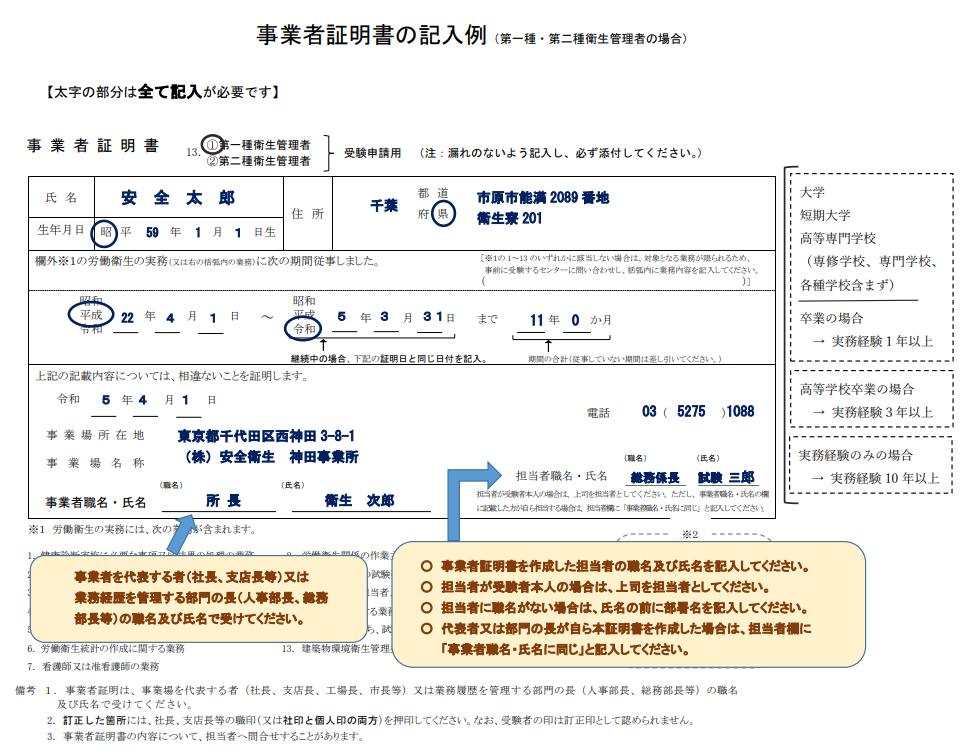Select circled 令和 for the end date
Screen dimensions: 968x755
pos(304,327)
